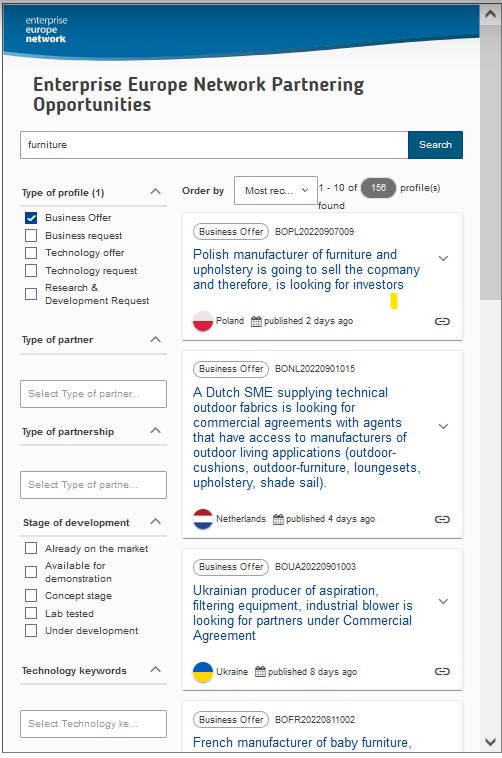Copy link icon for Polish manufacturer offer
This screenshot has width=502, height=758.
point(442,321)
